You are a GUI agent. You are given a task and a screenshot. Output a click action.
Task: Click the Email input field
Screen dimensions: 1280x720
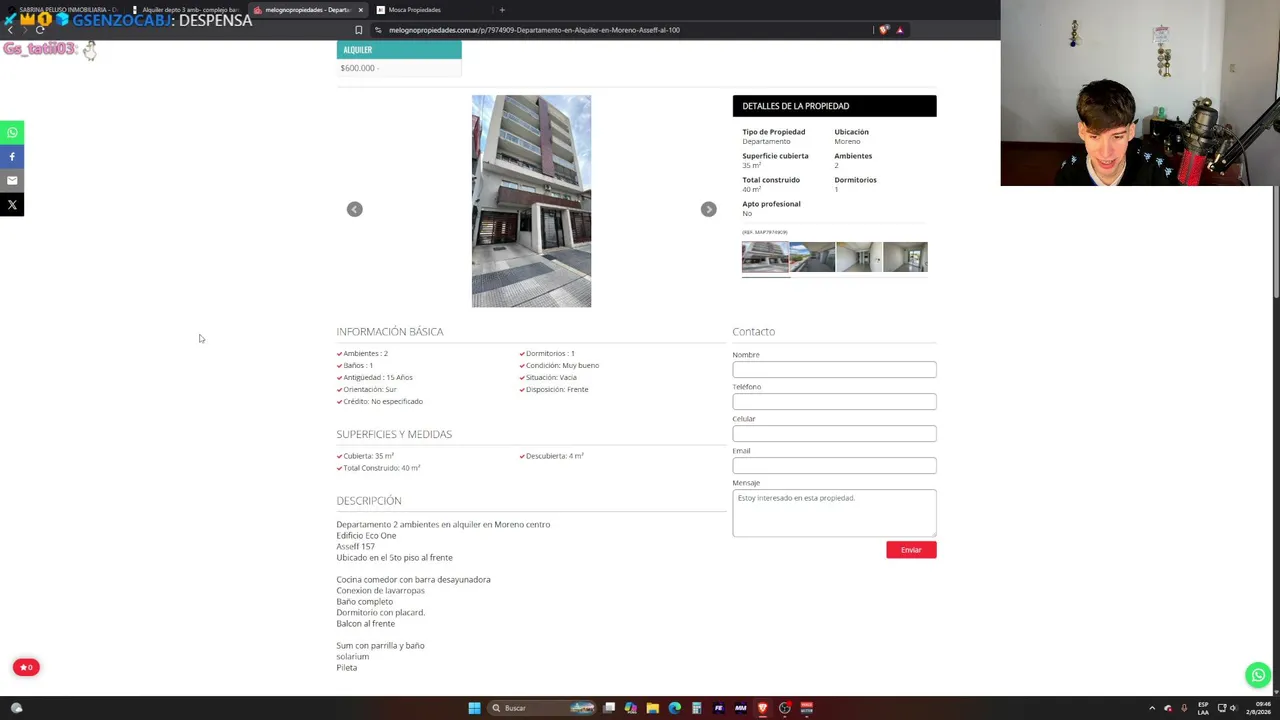[834, 466]
